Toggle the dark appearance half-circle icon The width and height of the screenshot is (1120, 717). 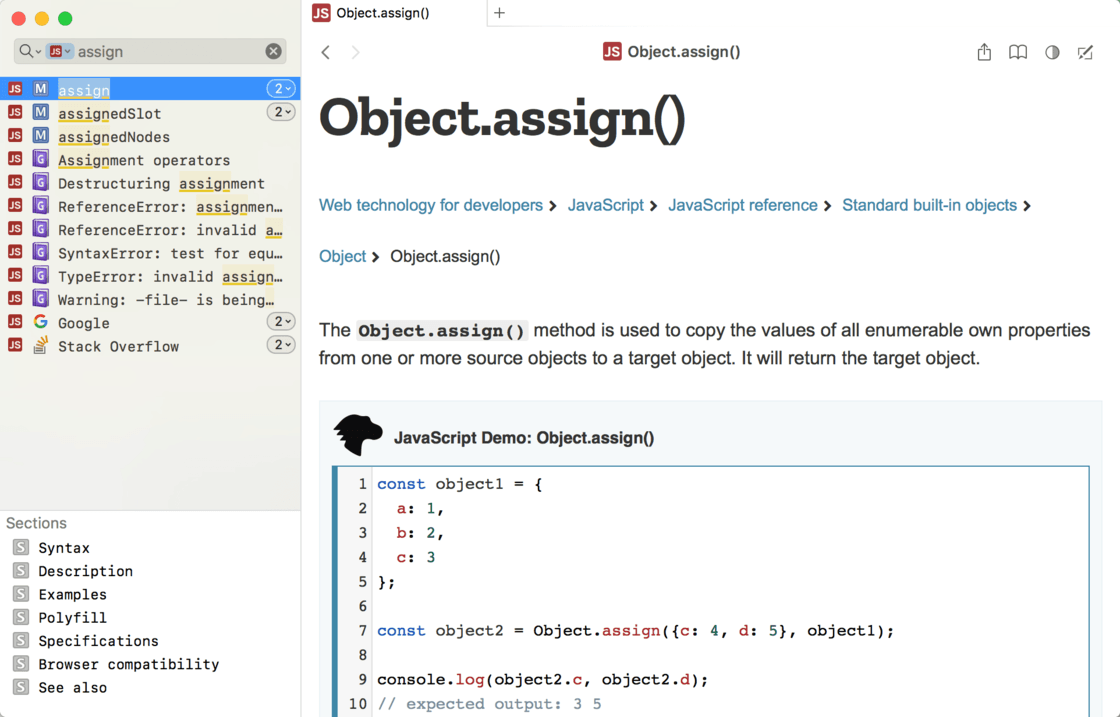click(x=1052, y=52)
